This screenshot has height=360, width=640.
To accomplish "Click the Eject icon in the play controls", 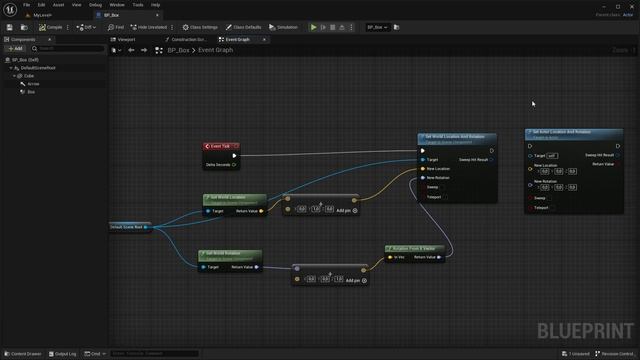I will pyautogui.click(x=342, y=27).
